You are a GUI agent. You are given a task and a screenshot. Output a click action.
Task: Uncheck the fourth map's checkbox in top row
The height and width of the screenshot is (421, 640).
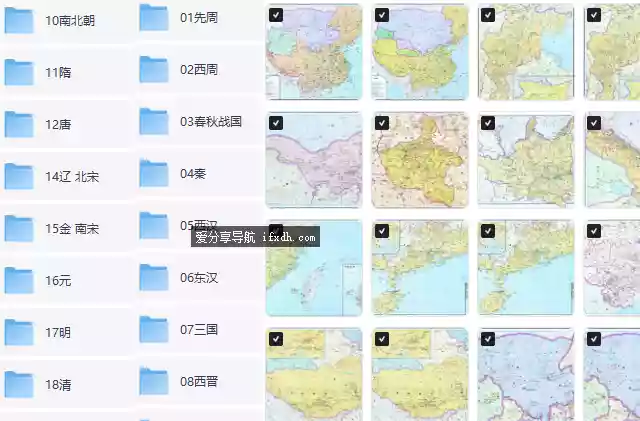pyautogui.click(x=594, y=15)
